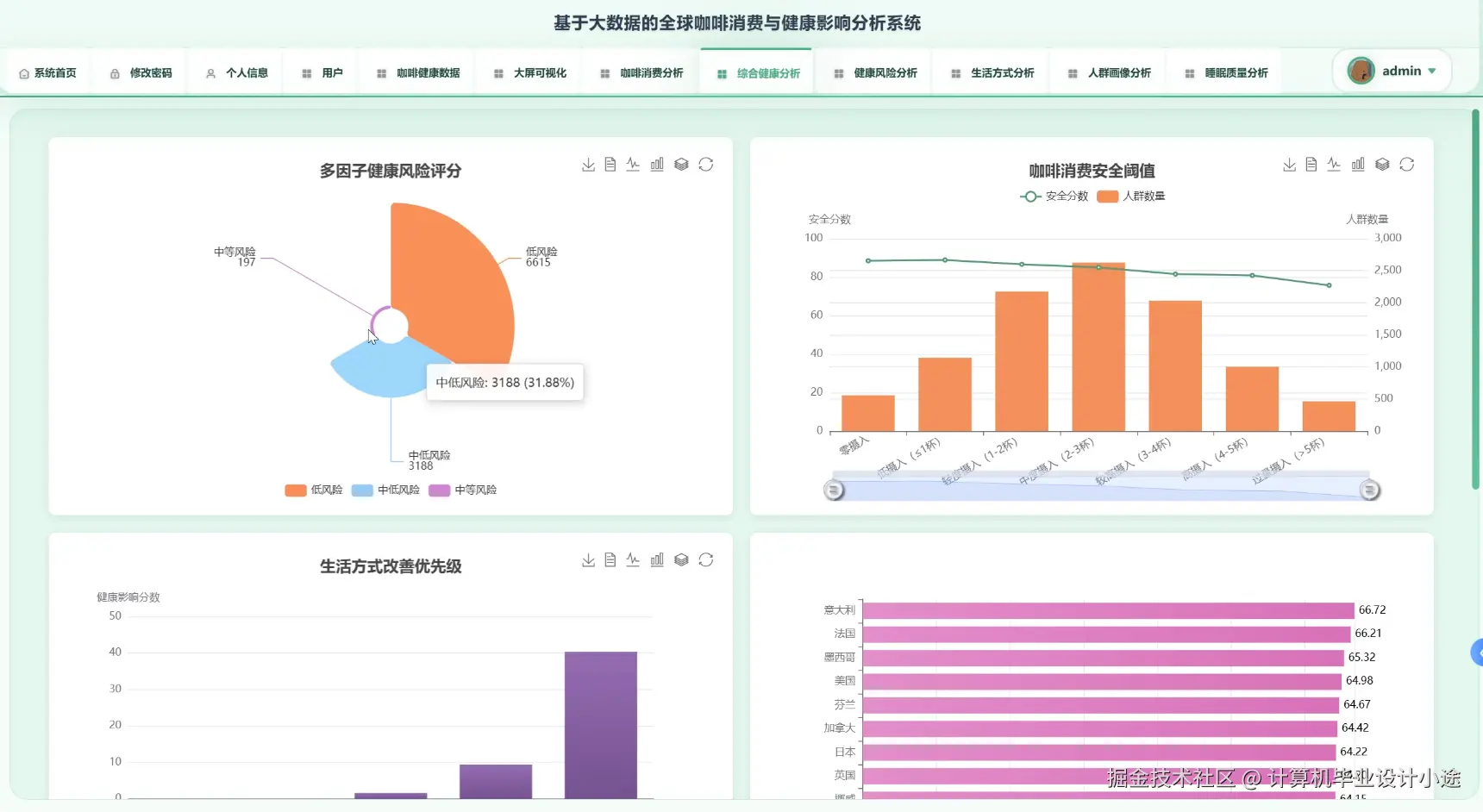Switch to 大屏可视化 tab
Viewport: 1483px width, 812px height.
point(530,73)
